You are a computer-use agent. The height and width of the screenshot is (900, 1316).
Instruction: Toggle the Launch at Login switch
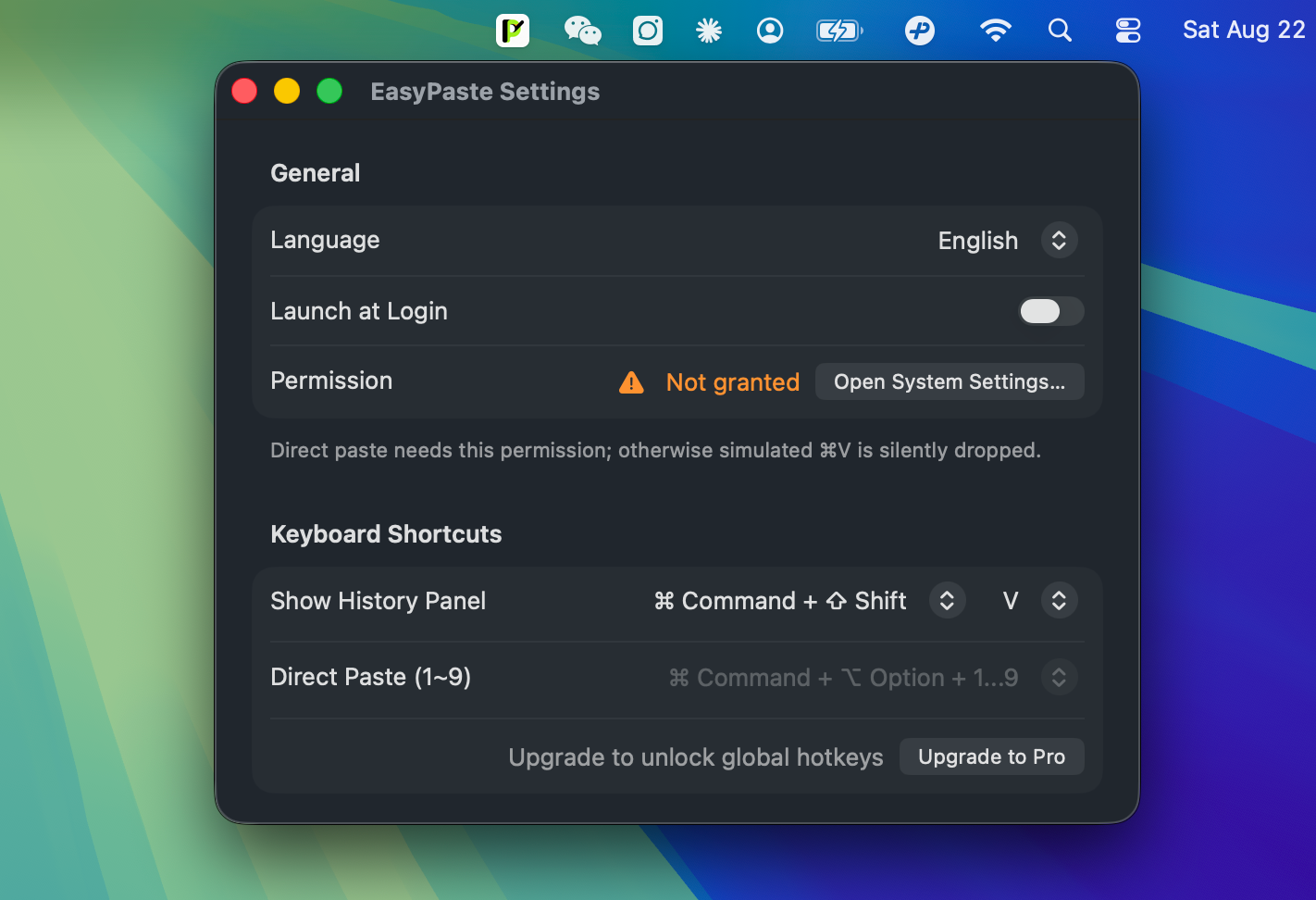(1051, 311)
